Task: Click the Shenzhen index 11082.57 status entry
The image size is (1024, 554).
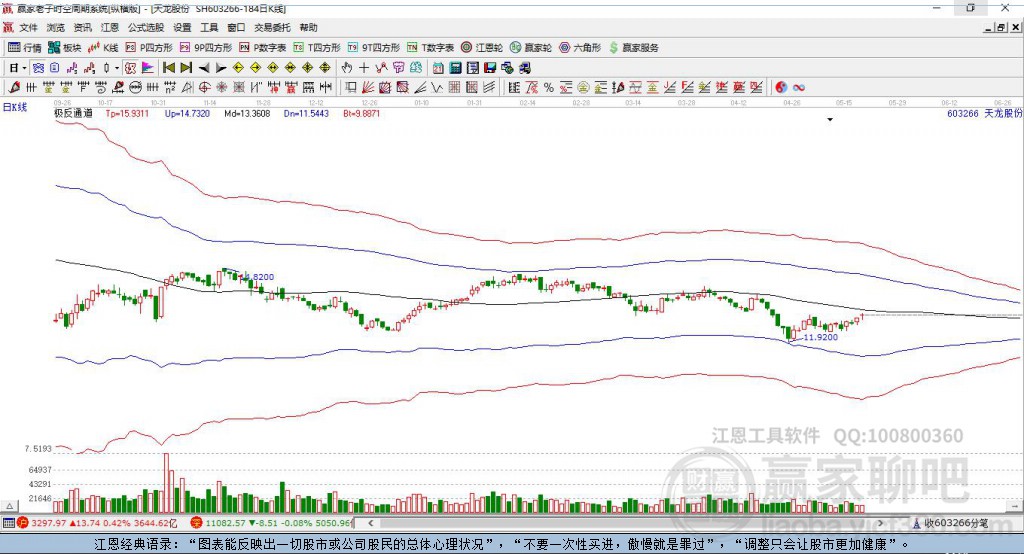Action: point(272,523)
